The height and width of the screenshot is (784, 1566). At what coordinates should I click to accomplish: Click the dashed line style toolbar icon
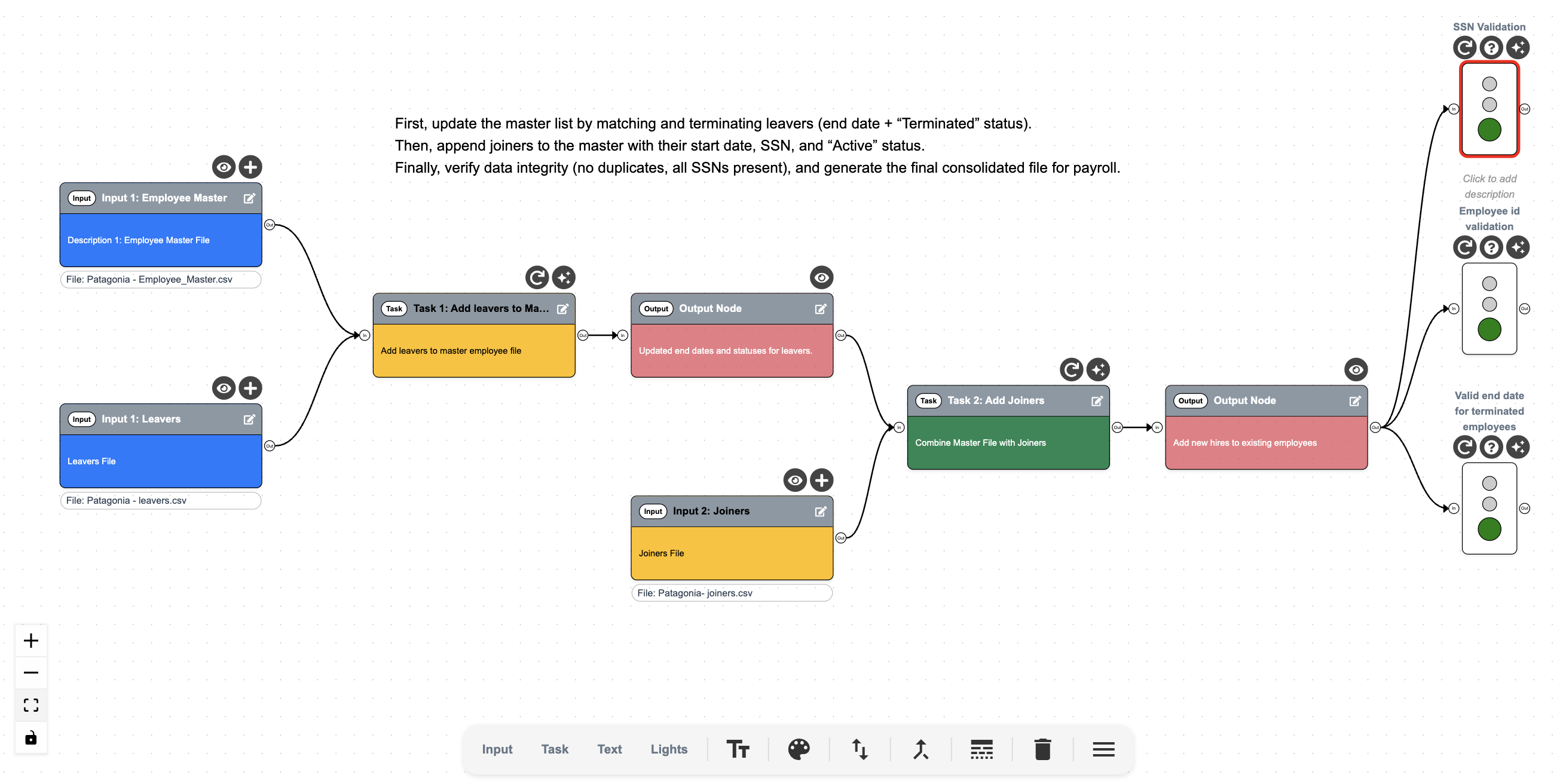pyautogui.click(x=981, y=749)
